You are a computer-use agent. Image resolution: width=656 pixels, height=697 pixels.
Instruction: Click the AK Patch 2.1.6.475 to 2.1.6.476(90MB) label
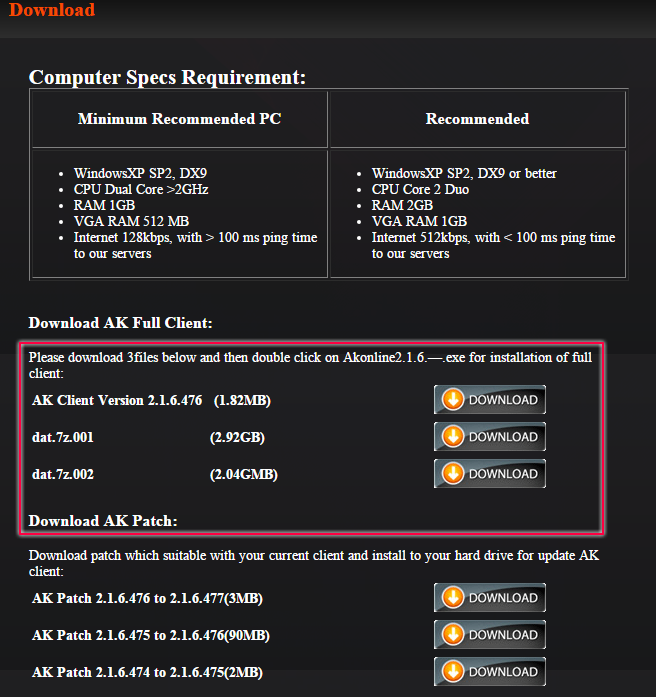(x=150, y=635)
